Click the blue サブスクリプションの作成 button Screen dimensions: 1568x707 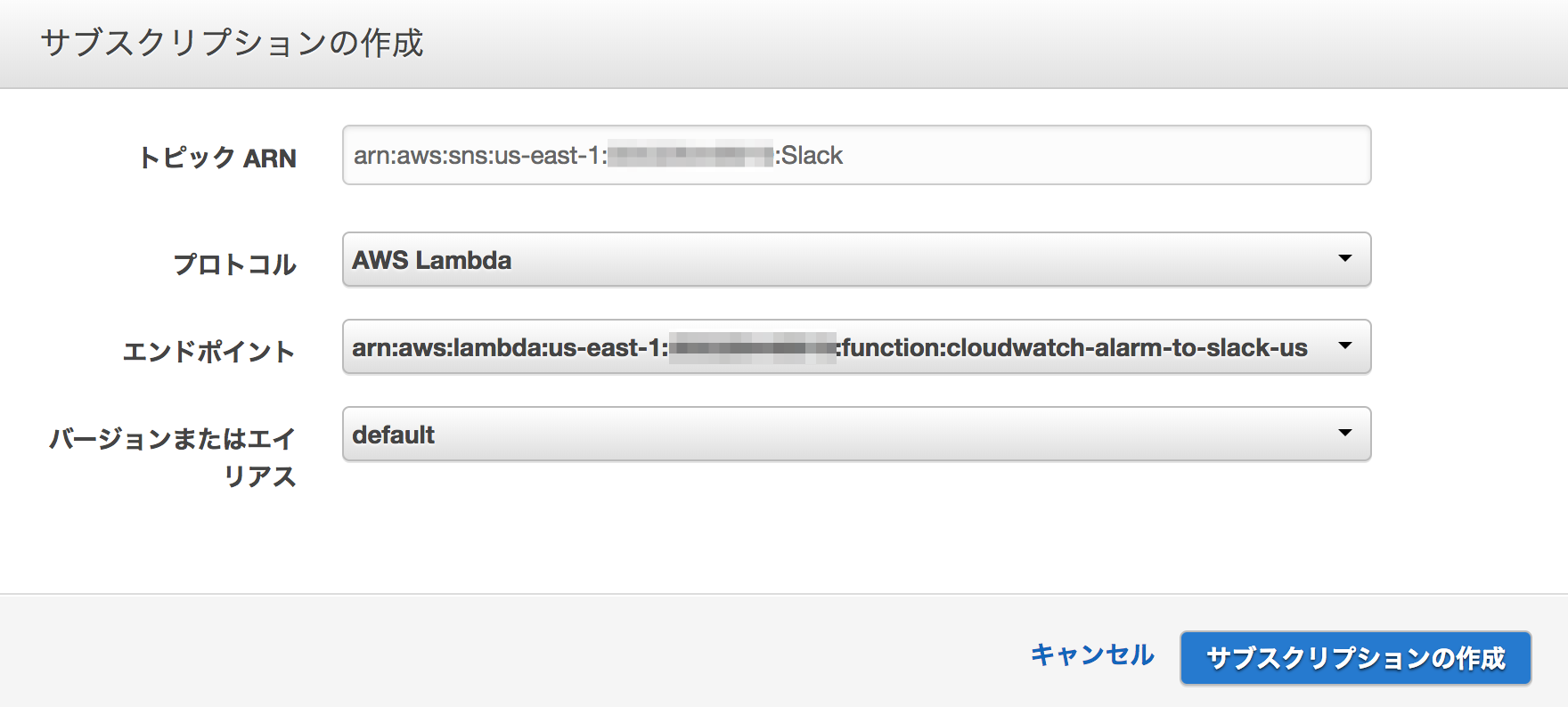(1355, 658)
